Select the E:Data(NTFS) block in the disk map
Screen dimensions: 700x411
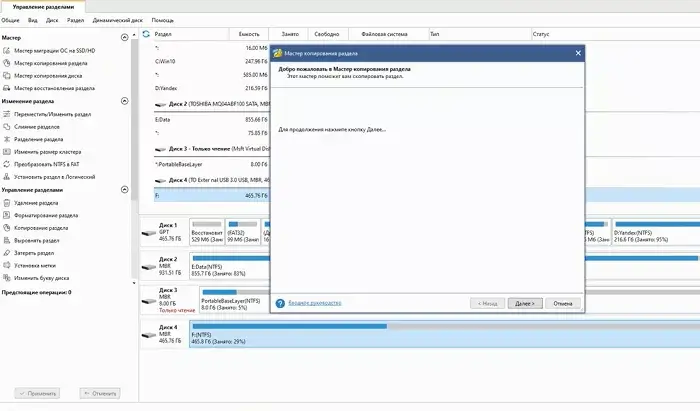point(230,267)
